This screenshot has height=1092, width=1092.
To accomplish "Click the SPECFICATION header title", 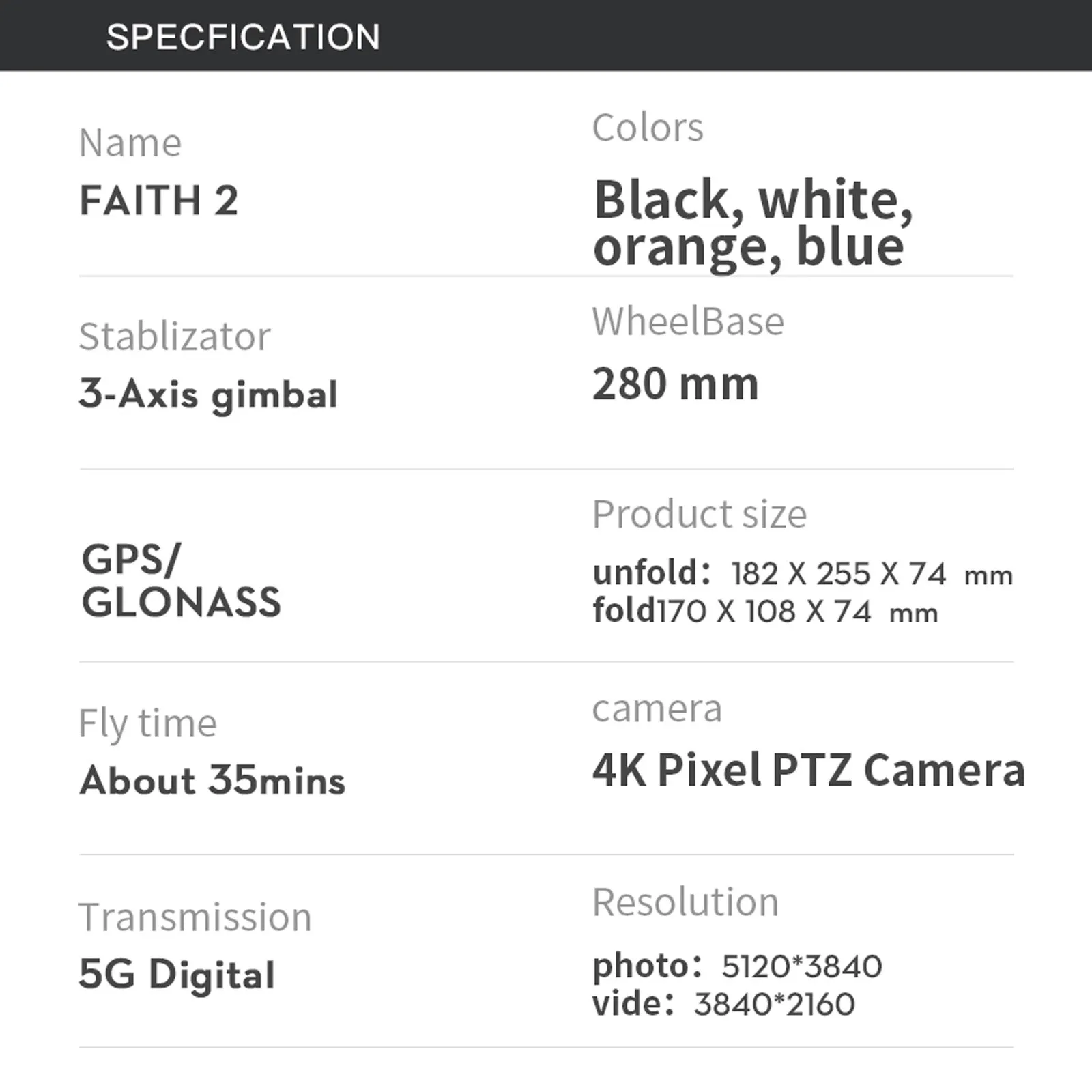I will pyautogui.click(x=243, y=36).
